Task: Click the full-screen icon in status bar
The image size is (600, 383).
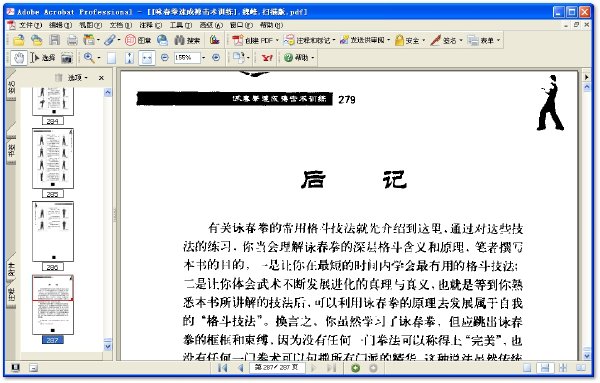Action: coord(15,368)
